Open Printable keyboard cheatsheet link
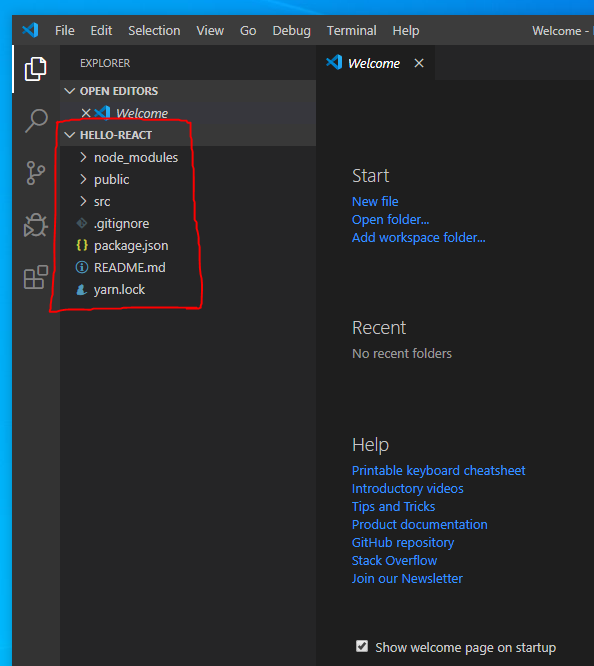594x666 pixels. coord(438,471)
